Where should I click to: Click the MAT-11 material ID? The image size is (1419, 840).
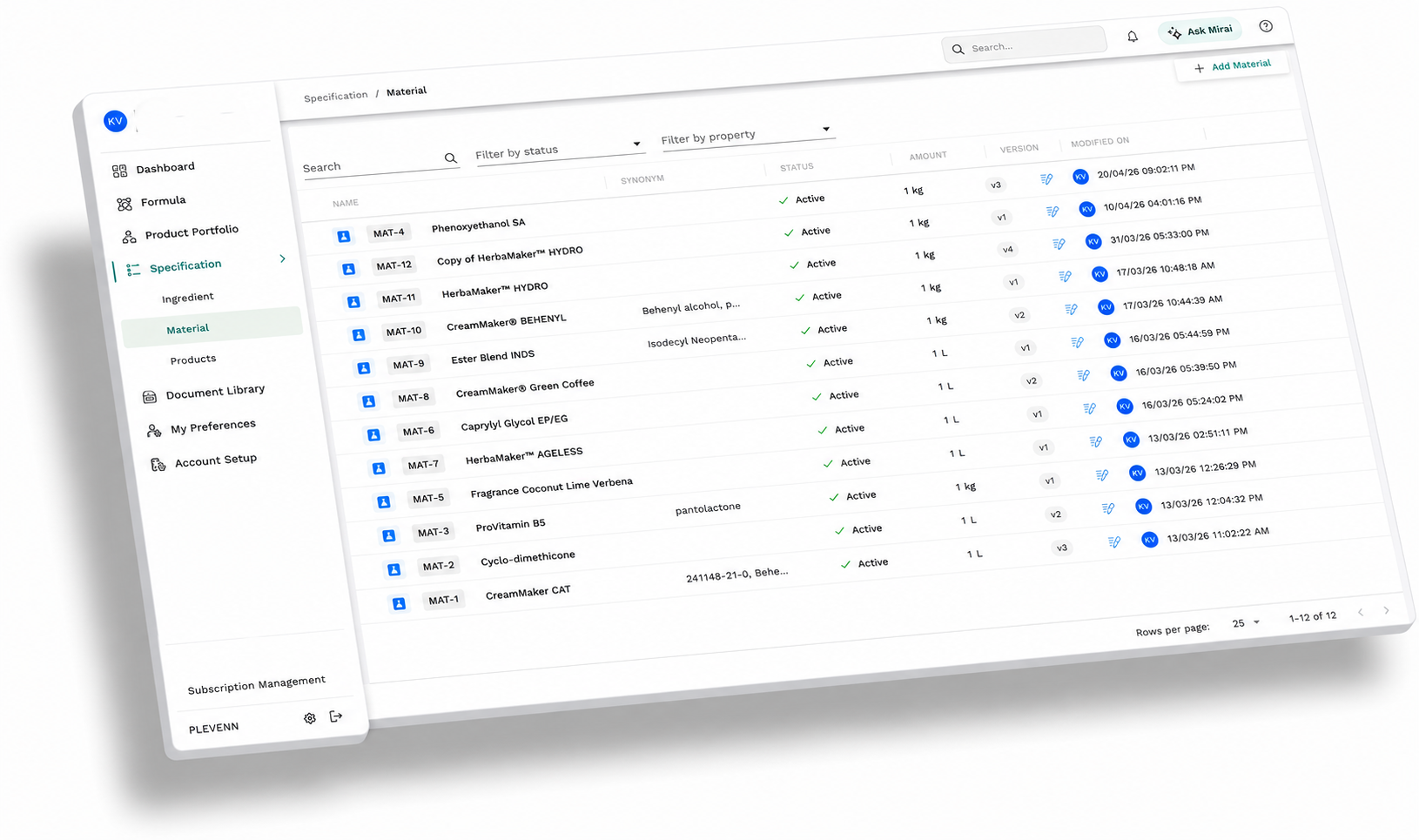click(x=399, y=299)
